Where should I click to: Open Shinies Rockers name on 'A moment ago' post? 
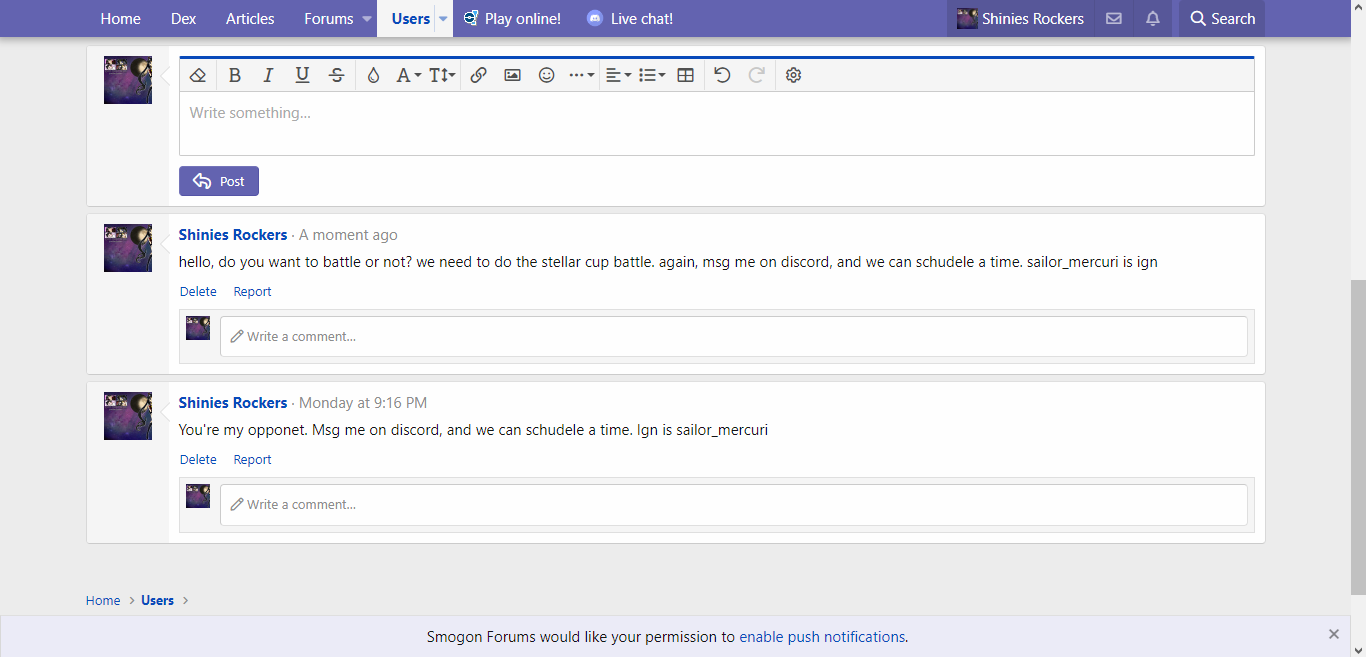coord(233,235)
